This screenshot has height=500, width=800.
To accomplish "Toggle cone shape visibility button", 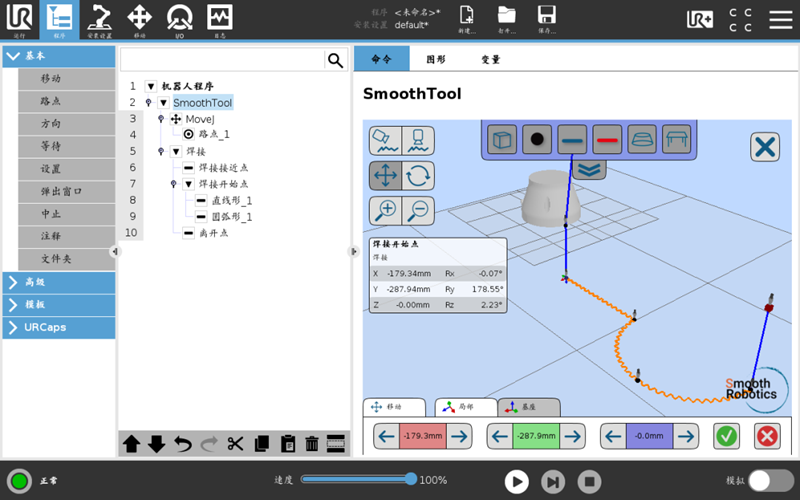I will point(642,139).
